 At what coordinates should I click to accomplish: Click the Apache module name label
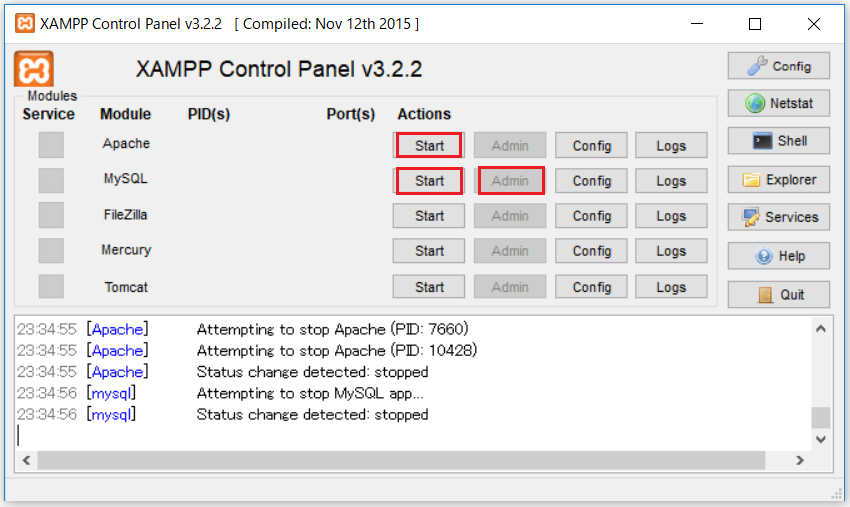tap(126, 143)
